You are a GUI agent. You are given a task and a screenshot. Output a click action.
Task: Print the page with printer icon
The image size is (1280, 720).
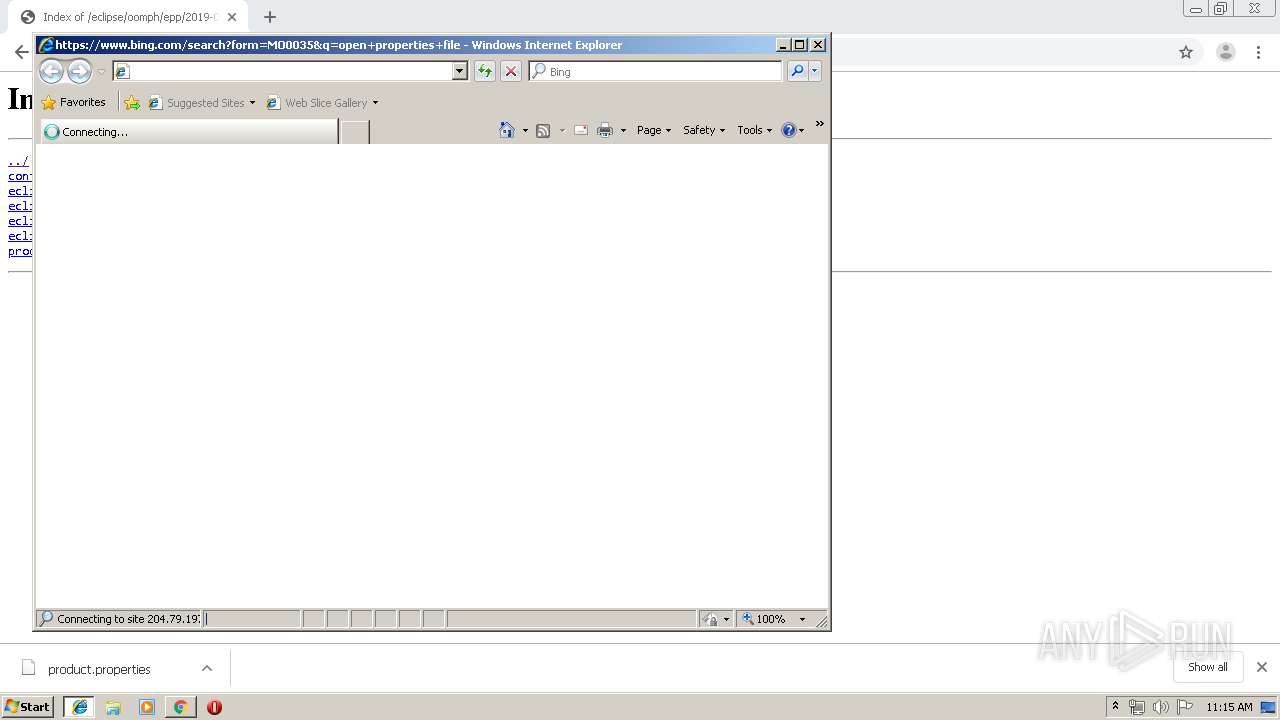605,130
